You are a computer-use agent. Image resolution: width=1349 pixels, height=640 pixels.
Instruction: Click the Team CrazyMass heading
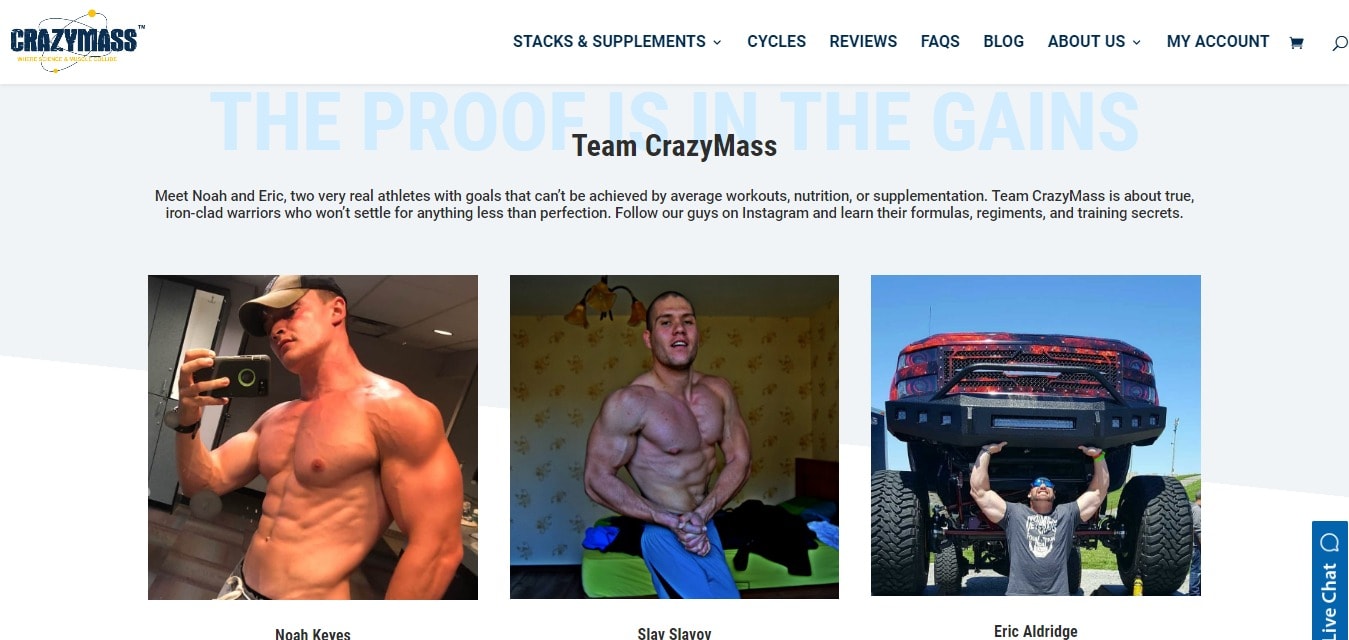point(674,146)
